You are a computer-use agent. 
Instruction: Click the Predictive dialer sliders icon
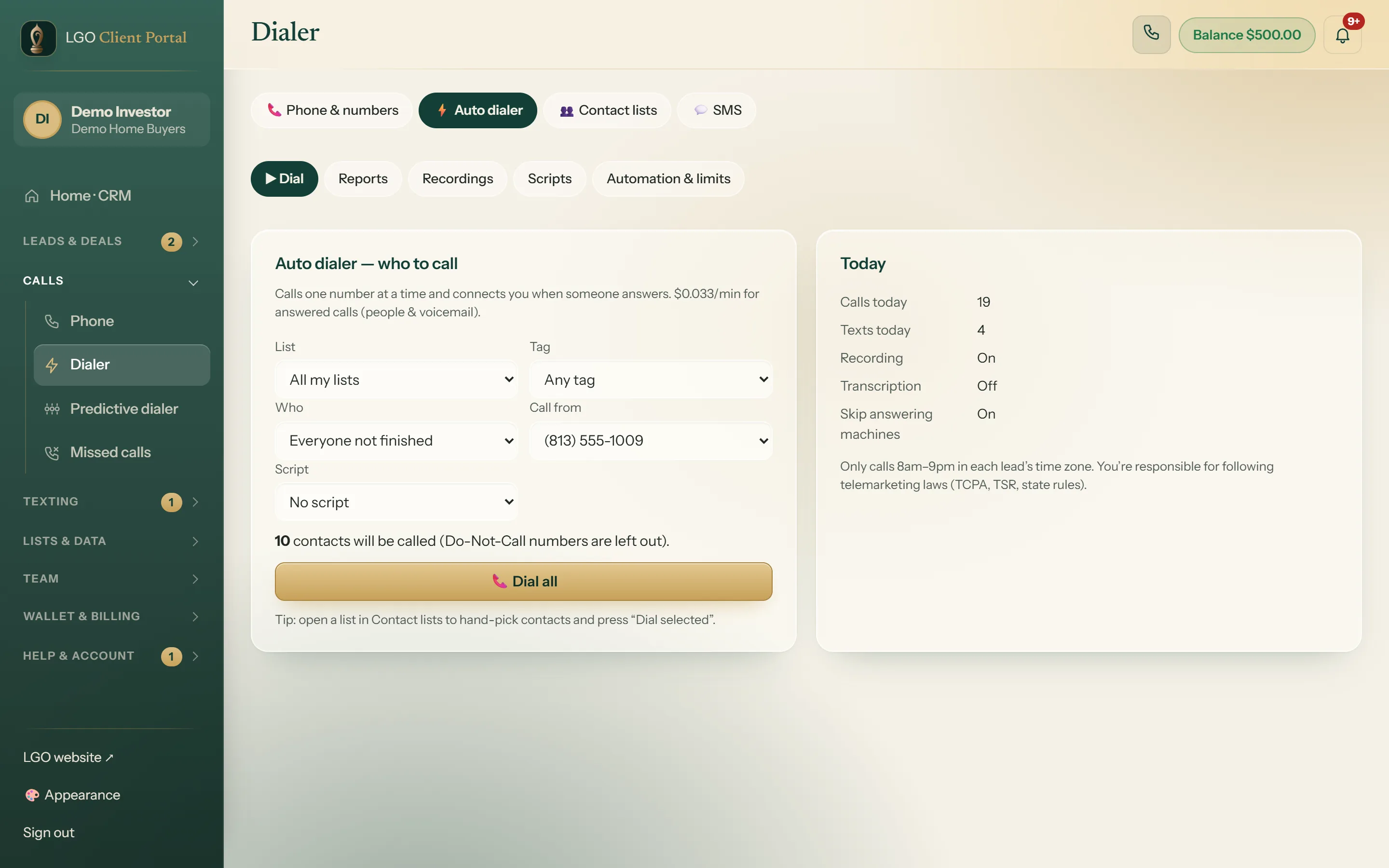tap(52, 409)
